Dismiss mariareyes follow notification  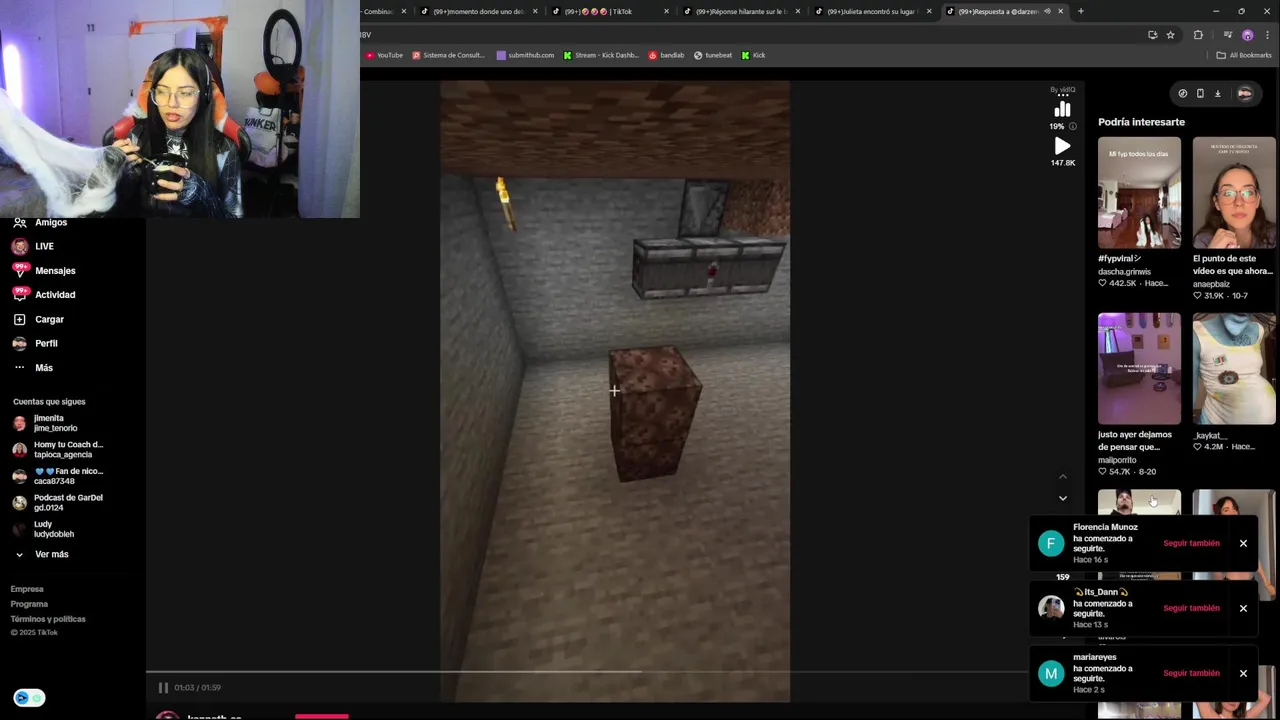[x=1243, y=673]
